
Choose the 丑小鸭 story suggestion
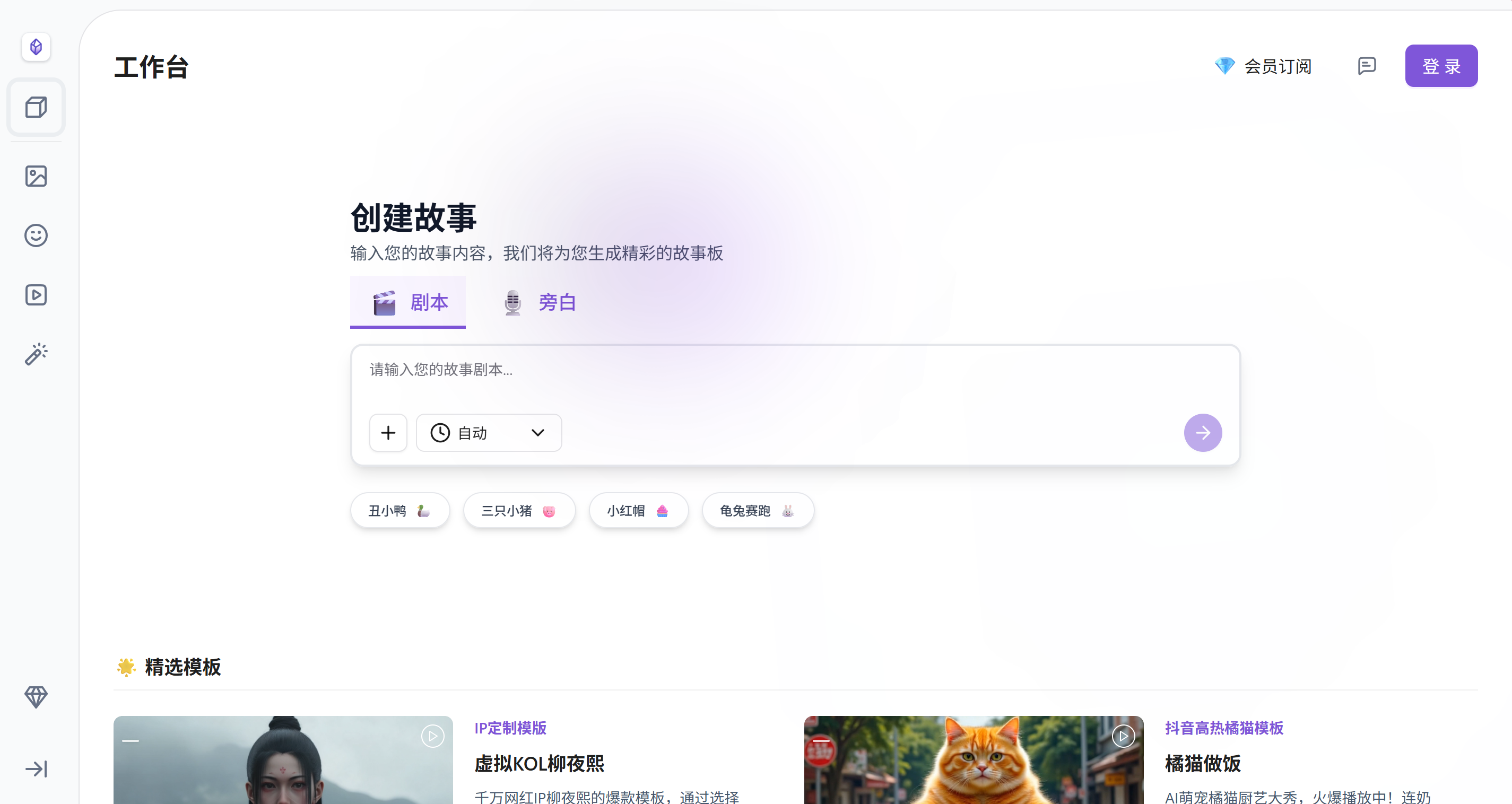coord(399,511)
